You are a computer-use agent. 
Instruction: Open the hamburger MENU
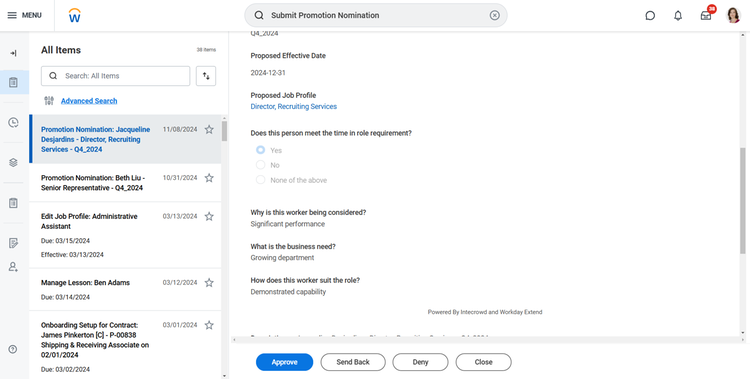(x=24, y=15)
